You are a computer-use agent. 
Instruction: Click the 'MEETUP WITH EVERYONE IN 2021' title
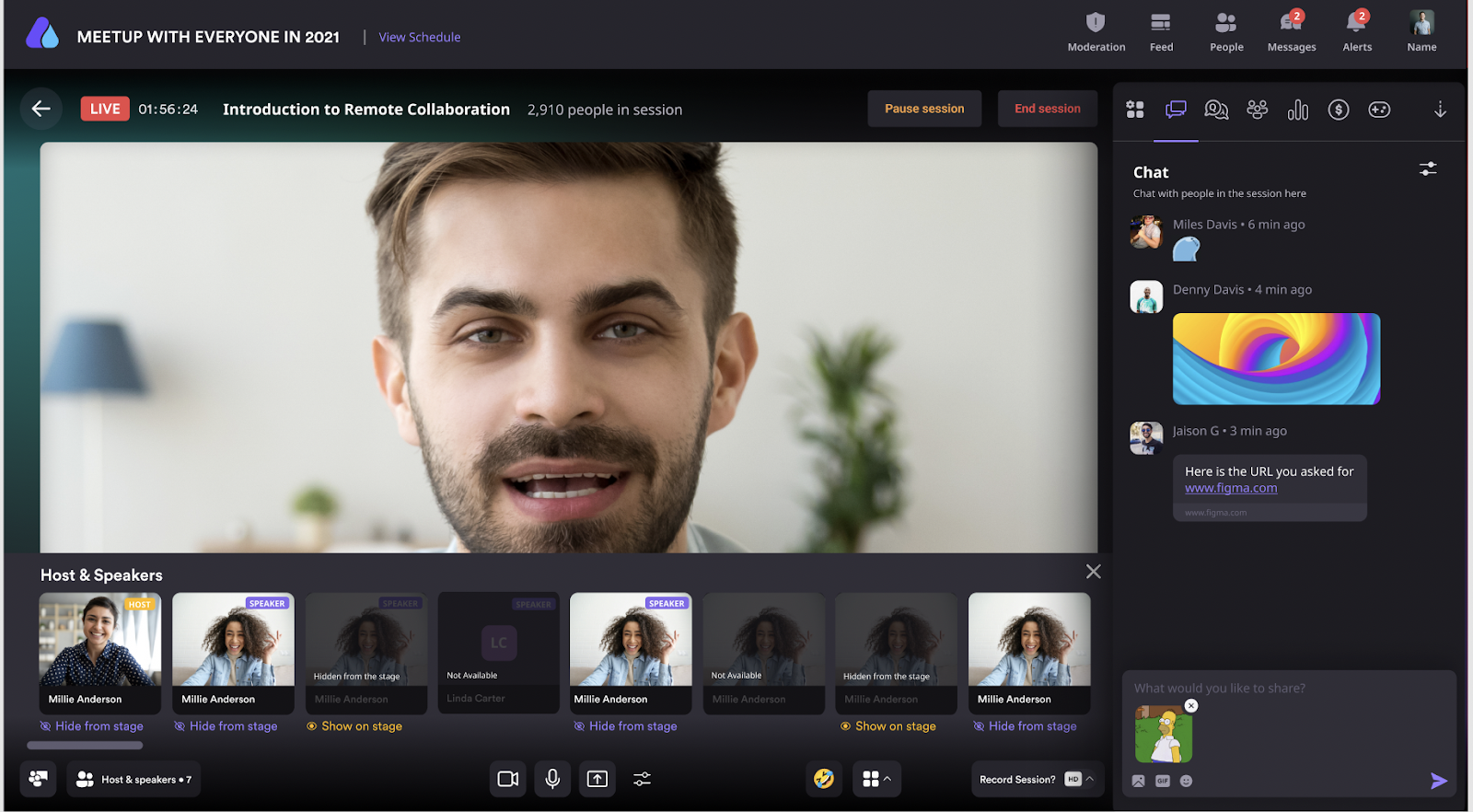pos(208,37)
